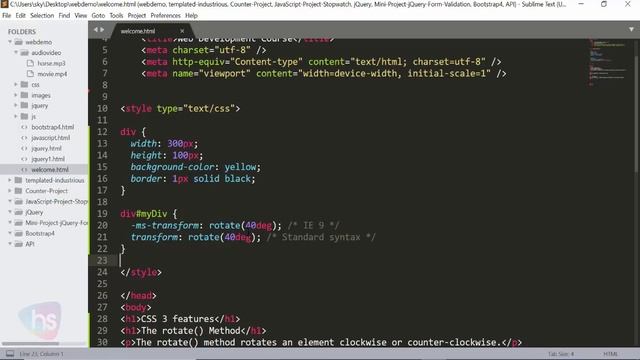The height and width of the screenshot is (360, 640).
Task: Open the Tools menu
Action: pos(116,16)
